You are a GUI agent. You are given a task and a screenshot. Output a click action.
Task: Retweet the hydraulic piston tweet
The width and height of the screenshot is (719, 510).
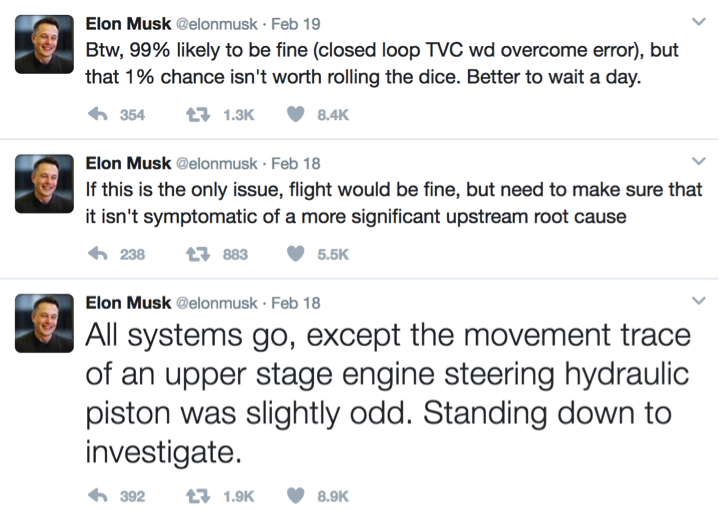pyautogui.click(x=198, y=493)
